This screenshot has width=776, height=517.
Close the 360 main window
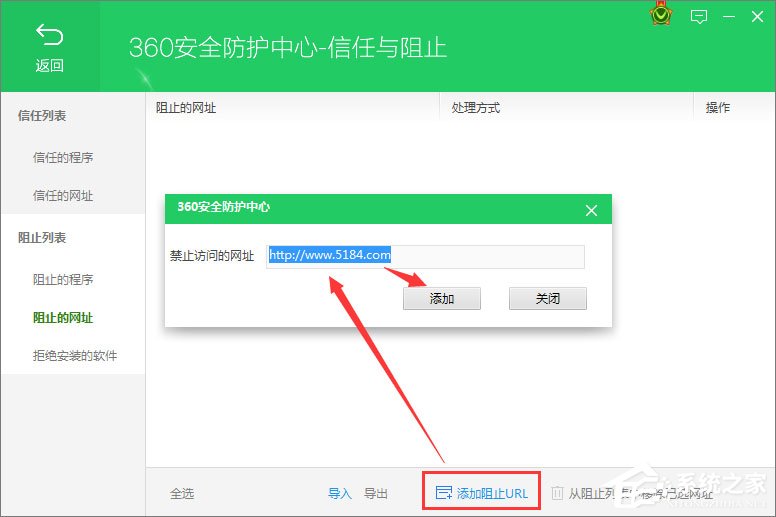[x=757, y=17]
